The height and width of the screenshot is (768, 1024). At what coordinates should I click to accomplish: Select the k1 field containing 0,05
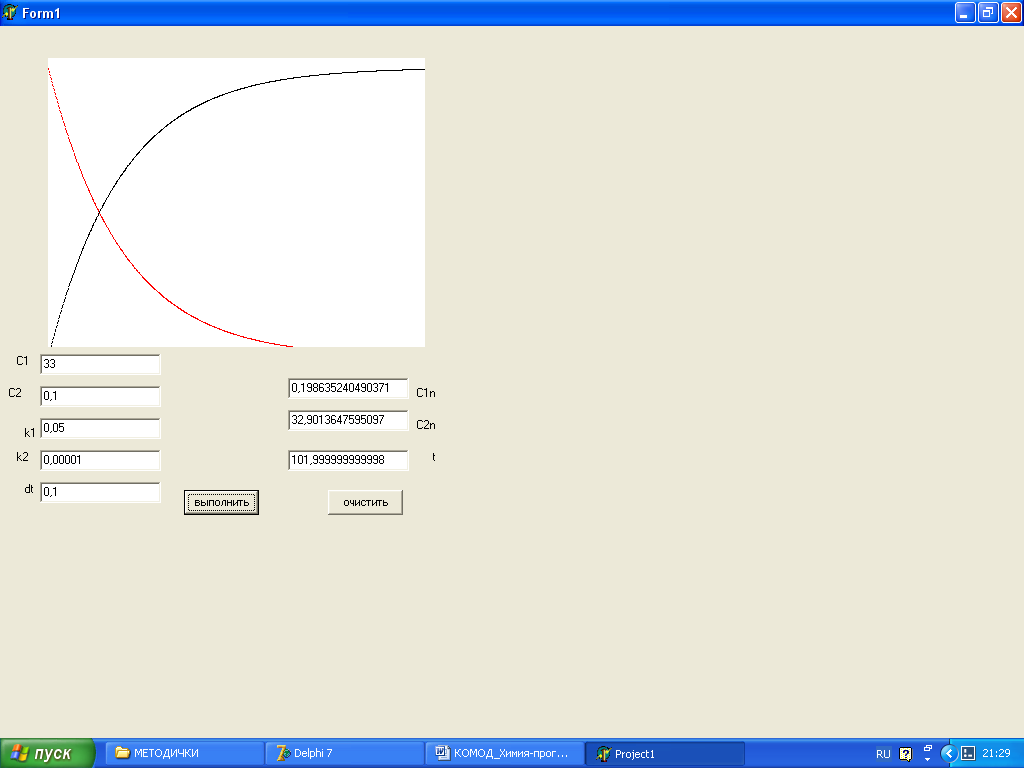click(x=100, y=428)
